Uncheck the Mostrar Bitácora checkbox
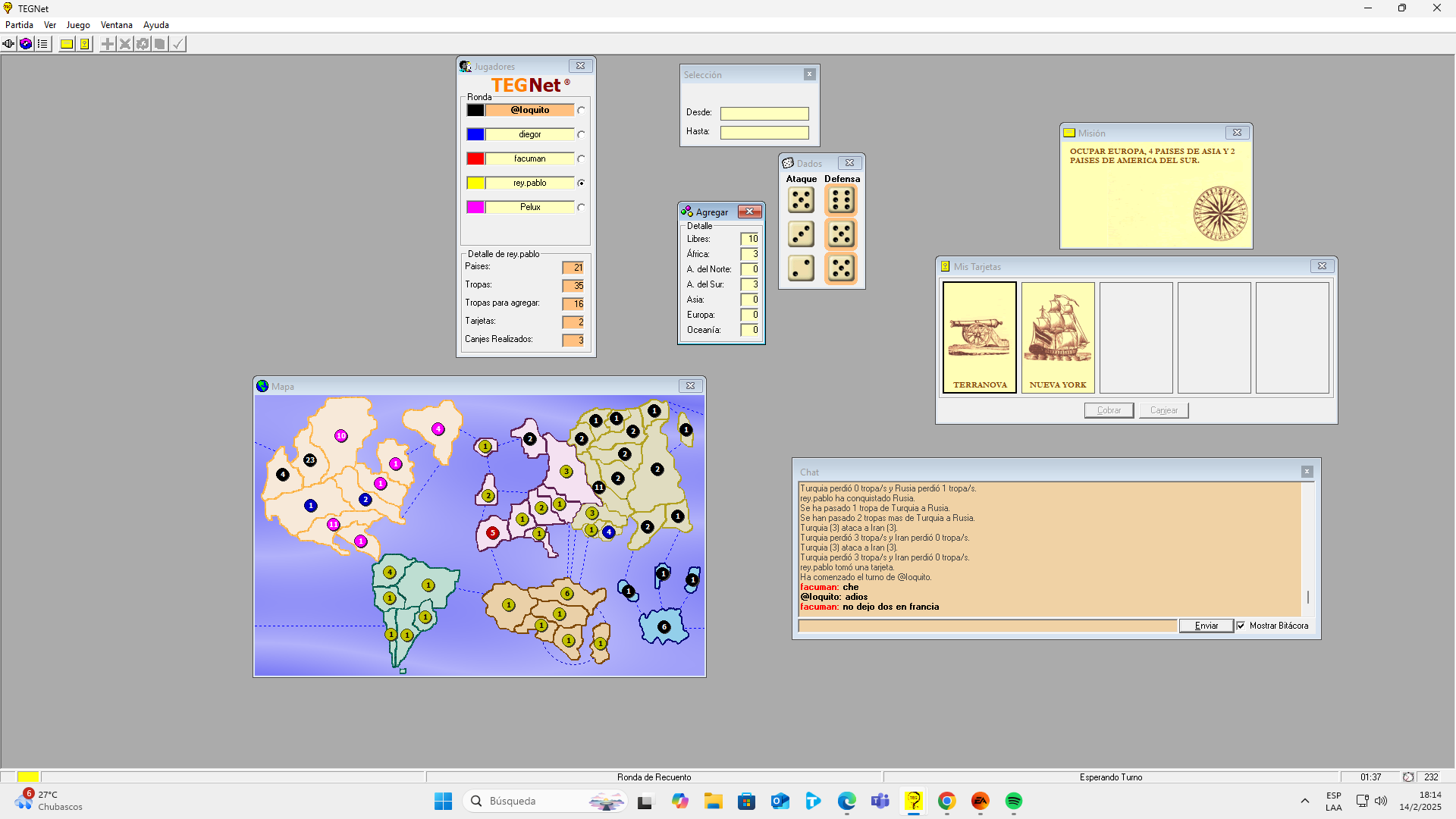This screenshot has height=819, width=1456. 1241,626
